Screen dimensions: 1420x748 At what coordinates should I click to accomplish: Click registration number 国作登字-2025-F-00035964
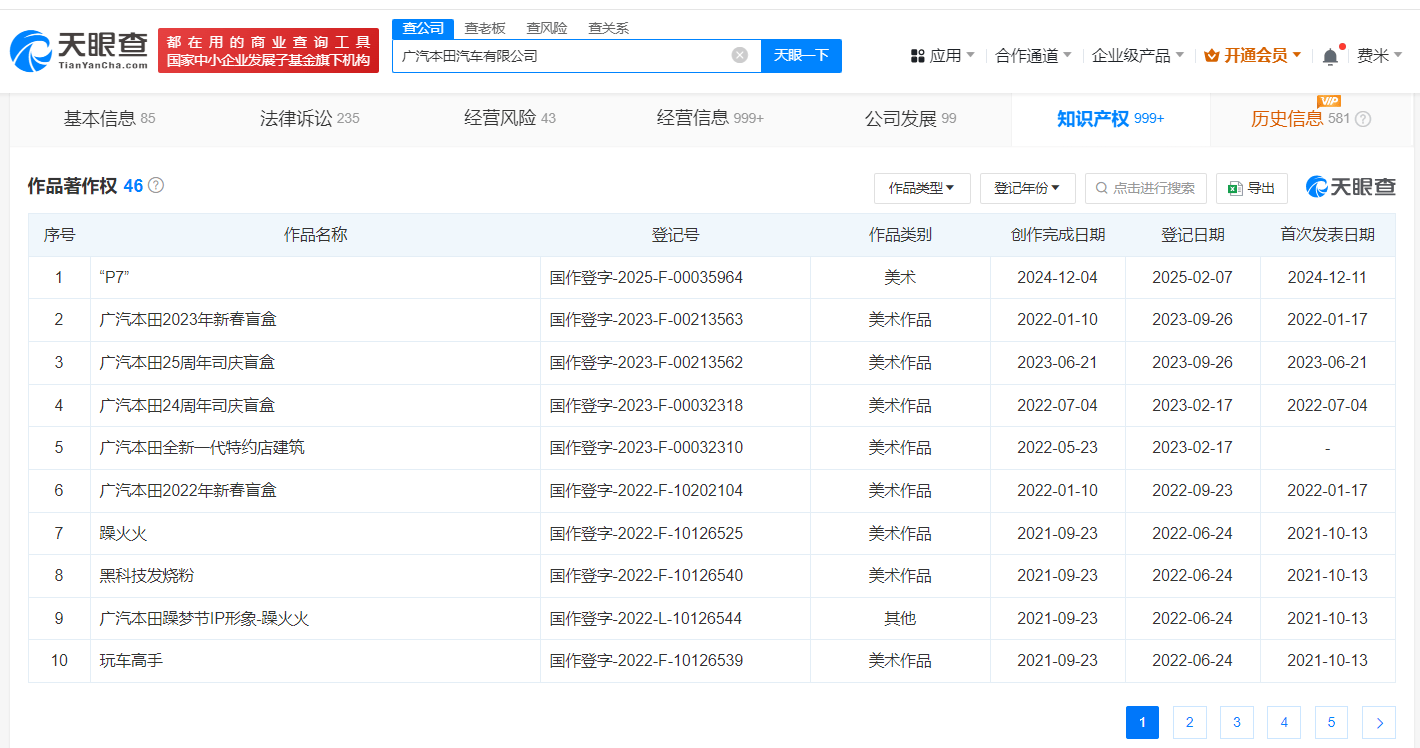pos(646,277)
